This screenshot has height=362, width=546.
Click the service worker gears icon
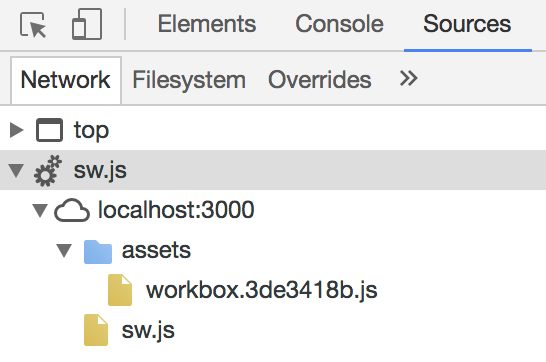click(48, 171)
